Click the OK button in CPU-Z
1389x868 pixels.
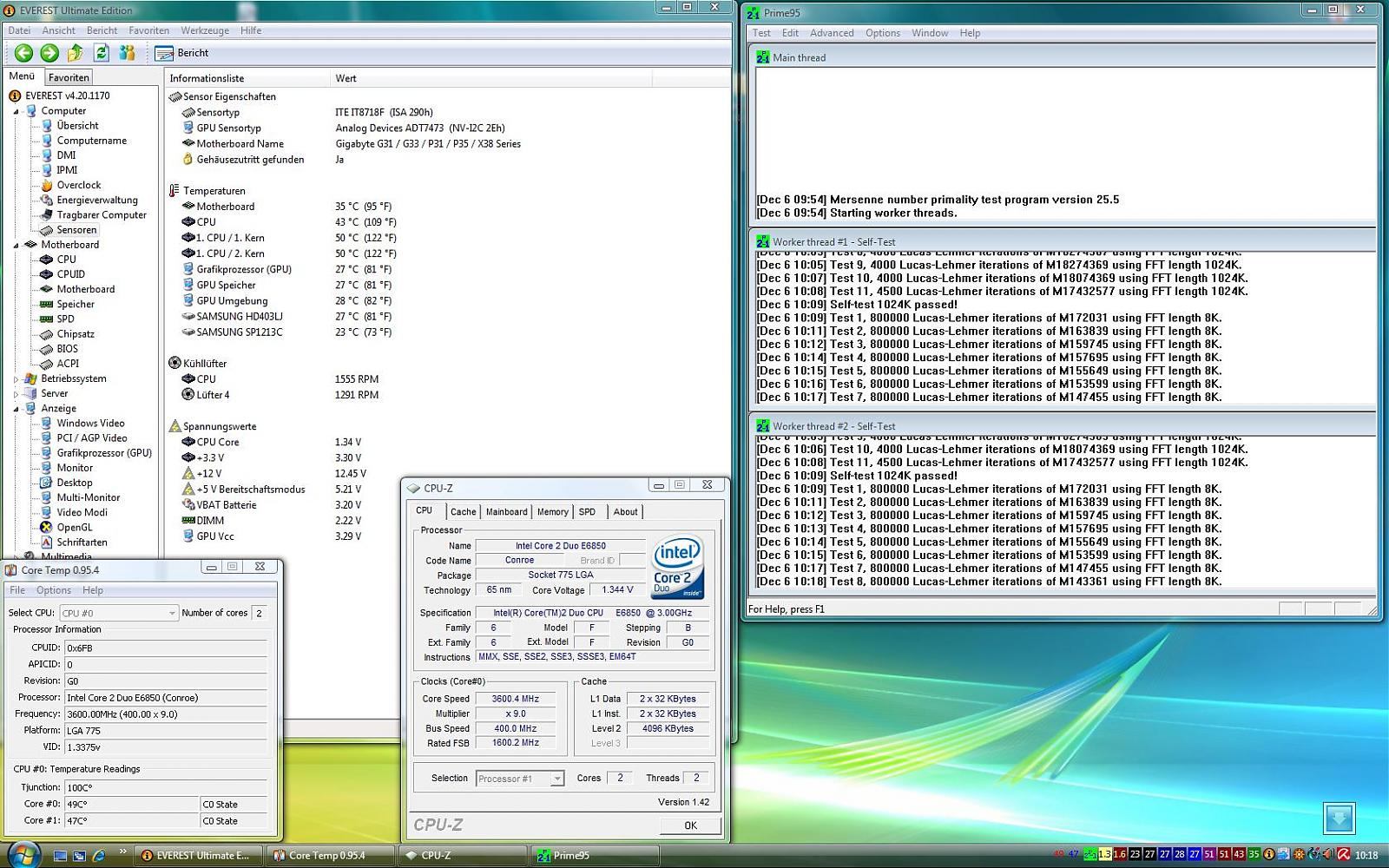pos(690,825)
